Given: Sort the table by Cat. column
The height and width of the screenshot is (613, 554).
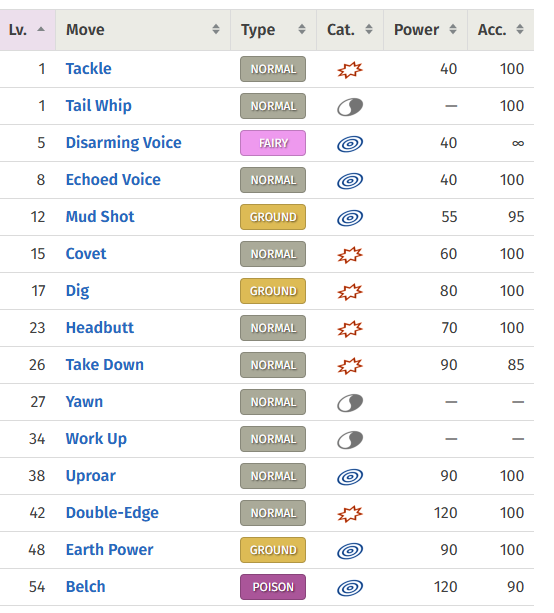Looking at the screenshot, I should tap(350, 30).
